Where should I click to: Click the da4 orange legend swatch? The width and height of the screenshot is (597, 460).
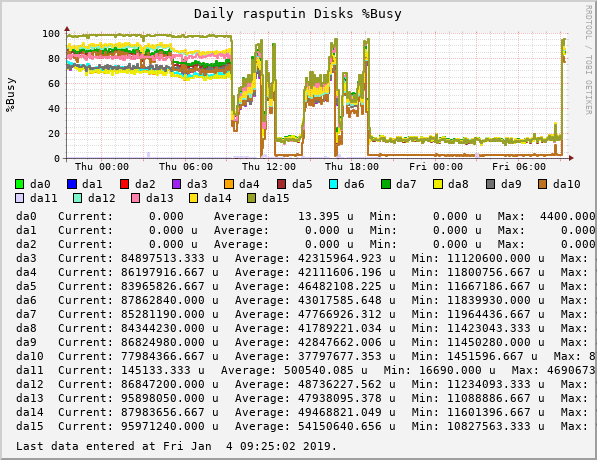[x=229, y=184]
